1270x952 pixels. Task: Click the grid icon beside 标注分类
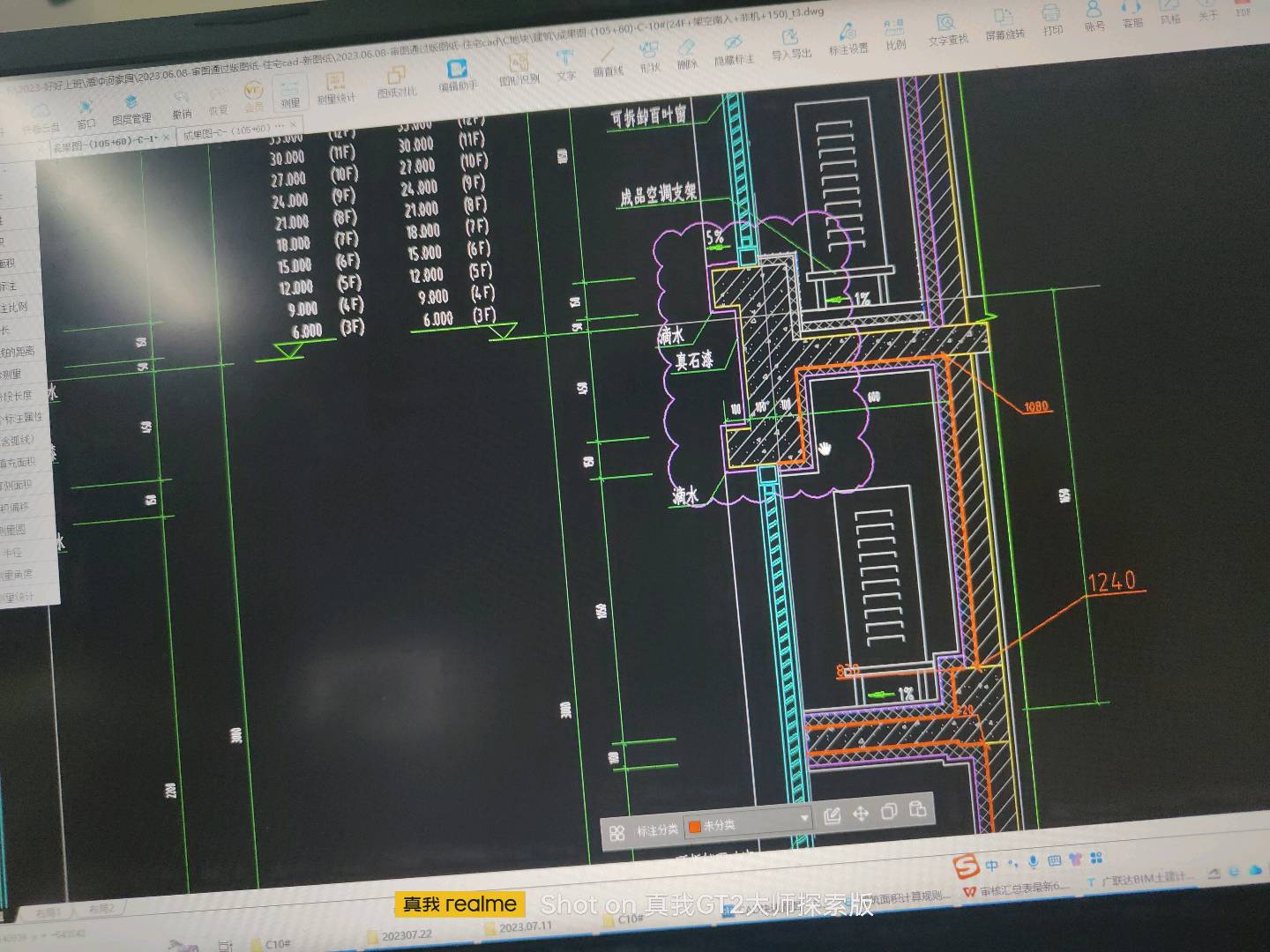[616, 832]
